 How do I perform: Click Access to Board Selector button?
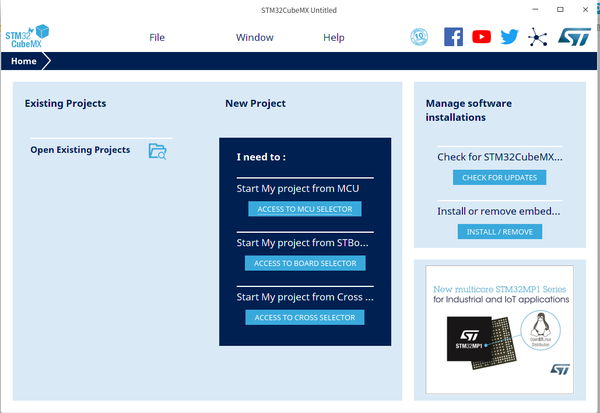(x=305, y=263)
